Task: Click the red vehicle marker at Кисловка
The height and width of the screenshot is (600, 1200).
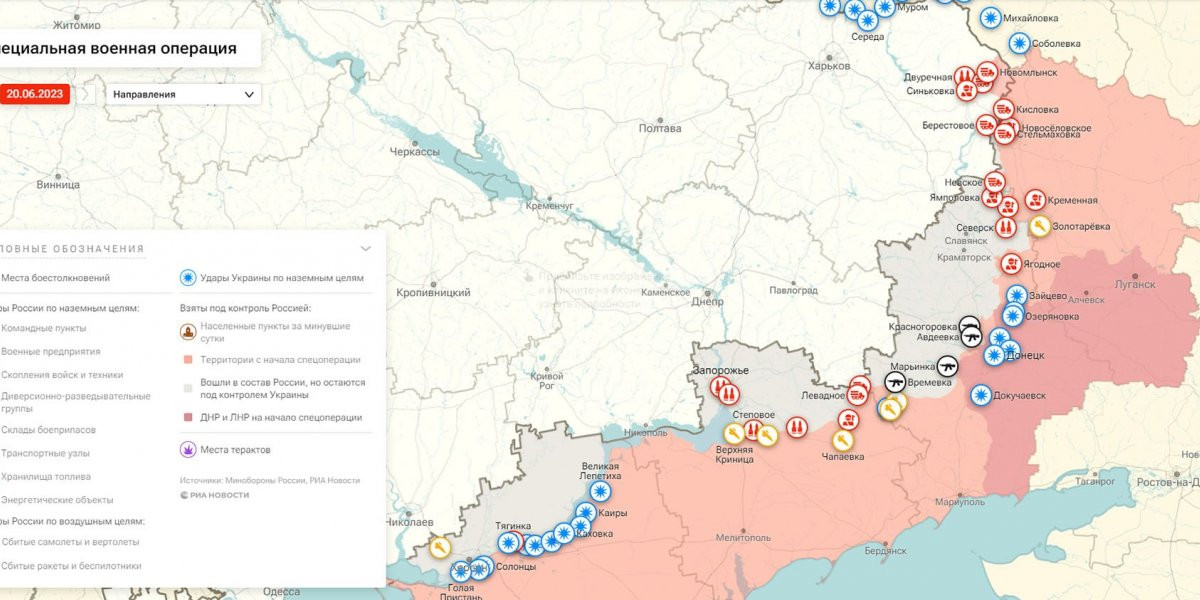Action: (1002, 109)
